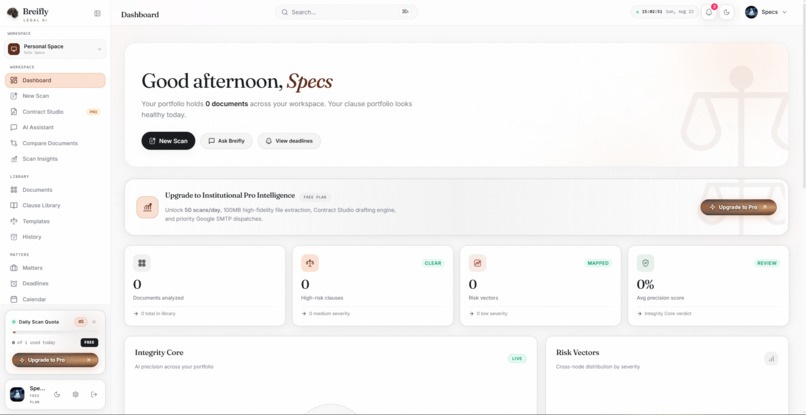
Task: Open Contract Studio in sidebar
Action: [56, 112]
